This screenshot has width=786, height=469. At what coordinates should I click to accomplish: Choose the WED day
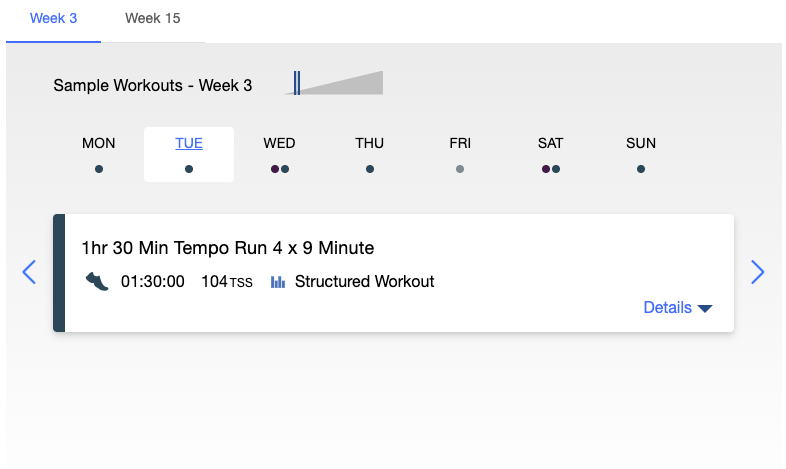click(279, 143)
